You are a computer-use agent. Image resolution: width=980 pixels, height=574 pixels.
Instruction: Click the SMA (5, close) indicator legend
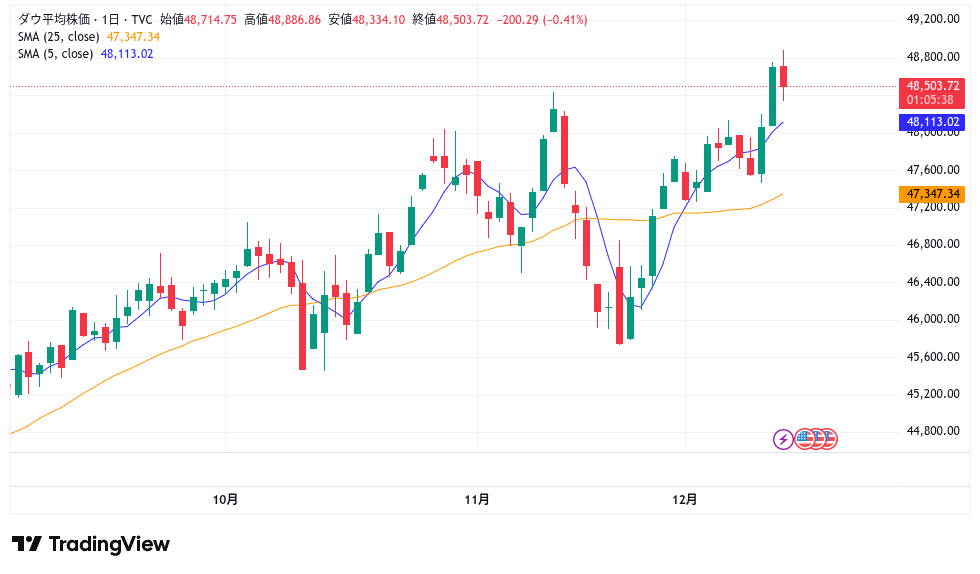55,54
